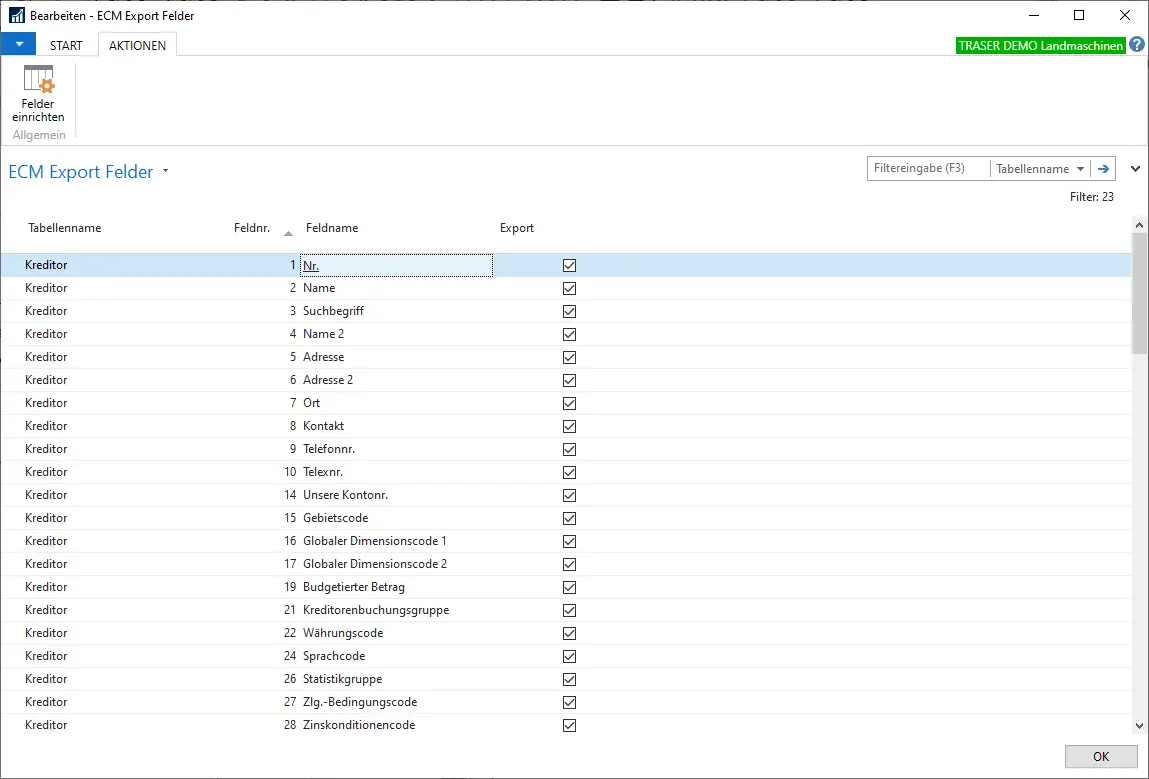Screen dimensions: 1149x779
Task: Click the TRASER DEMO Landmaschinen label
Action: pos(1040,45)
